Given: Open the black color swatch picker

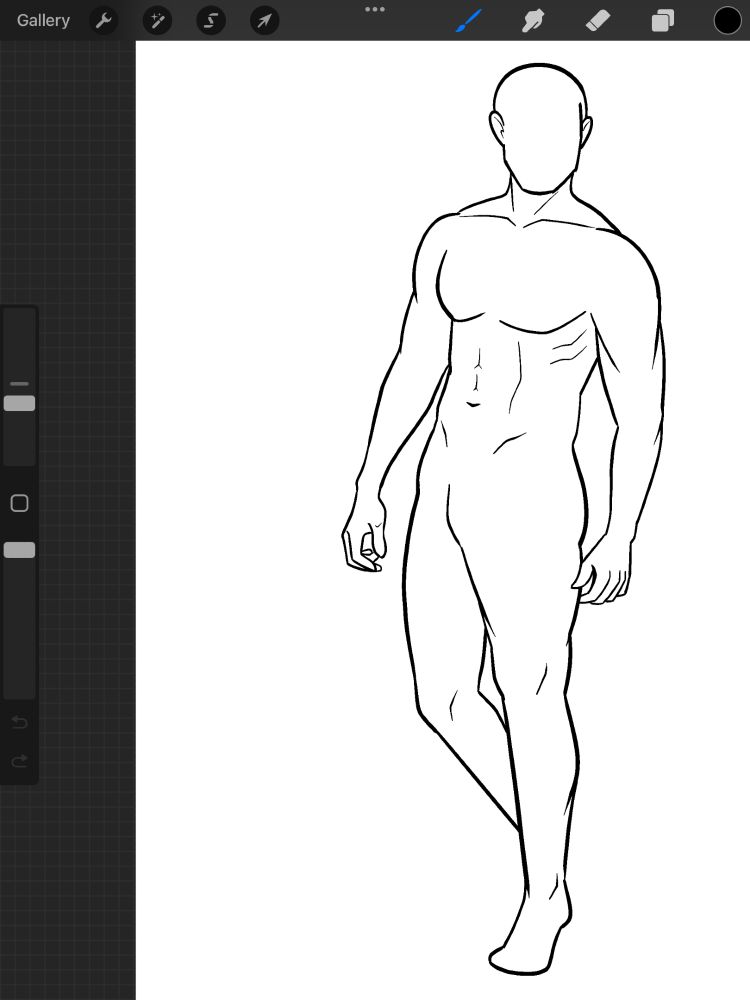Looking at the screenshot, I should pyautogui.click(x=727, y=21).
